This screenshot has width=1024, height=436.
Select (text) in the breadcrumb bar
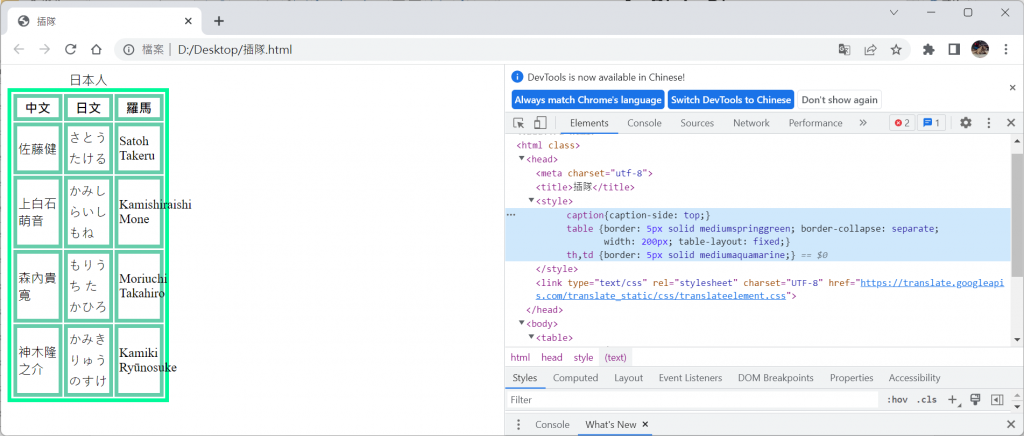616,358
